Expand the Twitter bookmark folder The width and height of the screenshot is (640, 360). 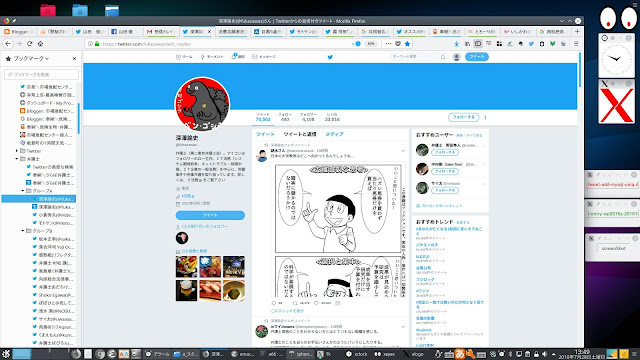coord(17,151)
